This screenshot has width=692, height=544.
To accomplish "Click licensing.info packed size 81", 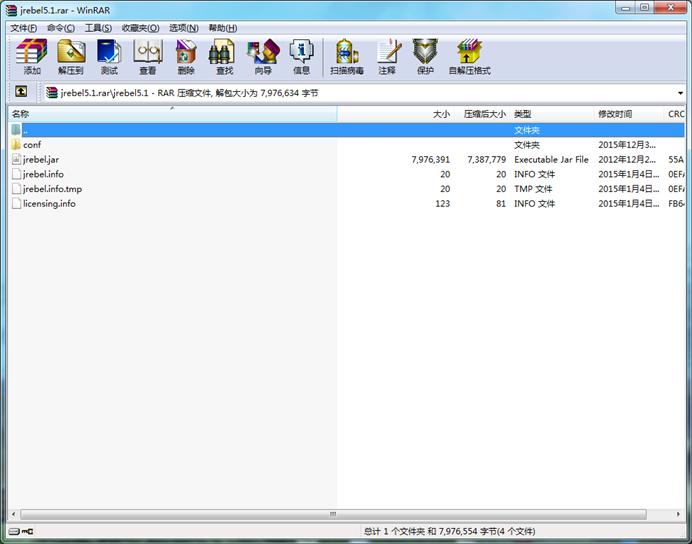I will [500, 203].
